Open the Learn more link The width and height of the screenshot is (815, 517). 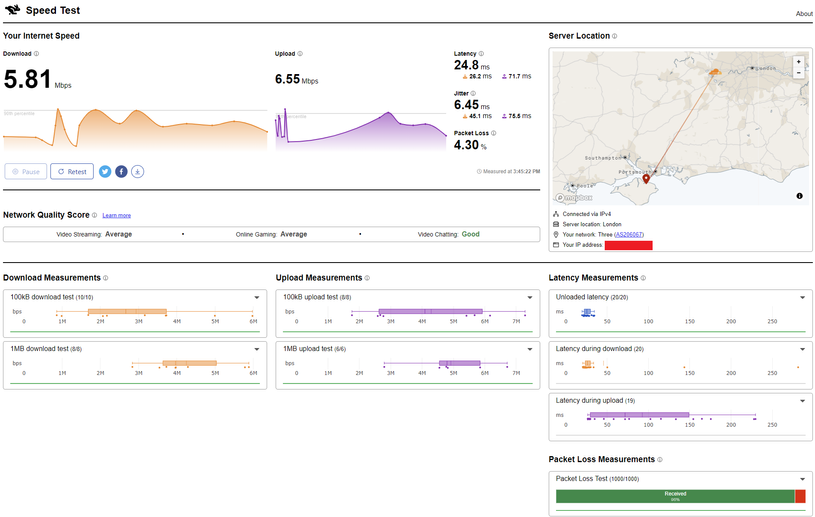pos(116,215)
